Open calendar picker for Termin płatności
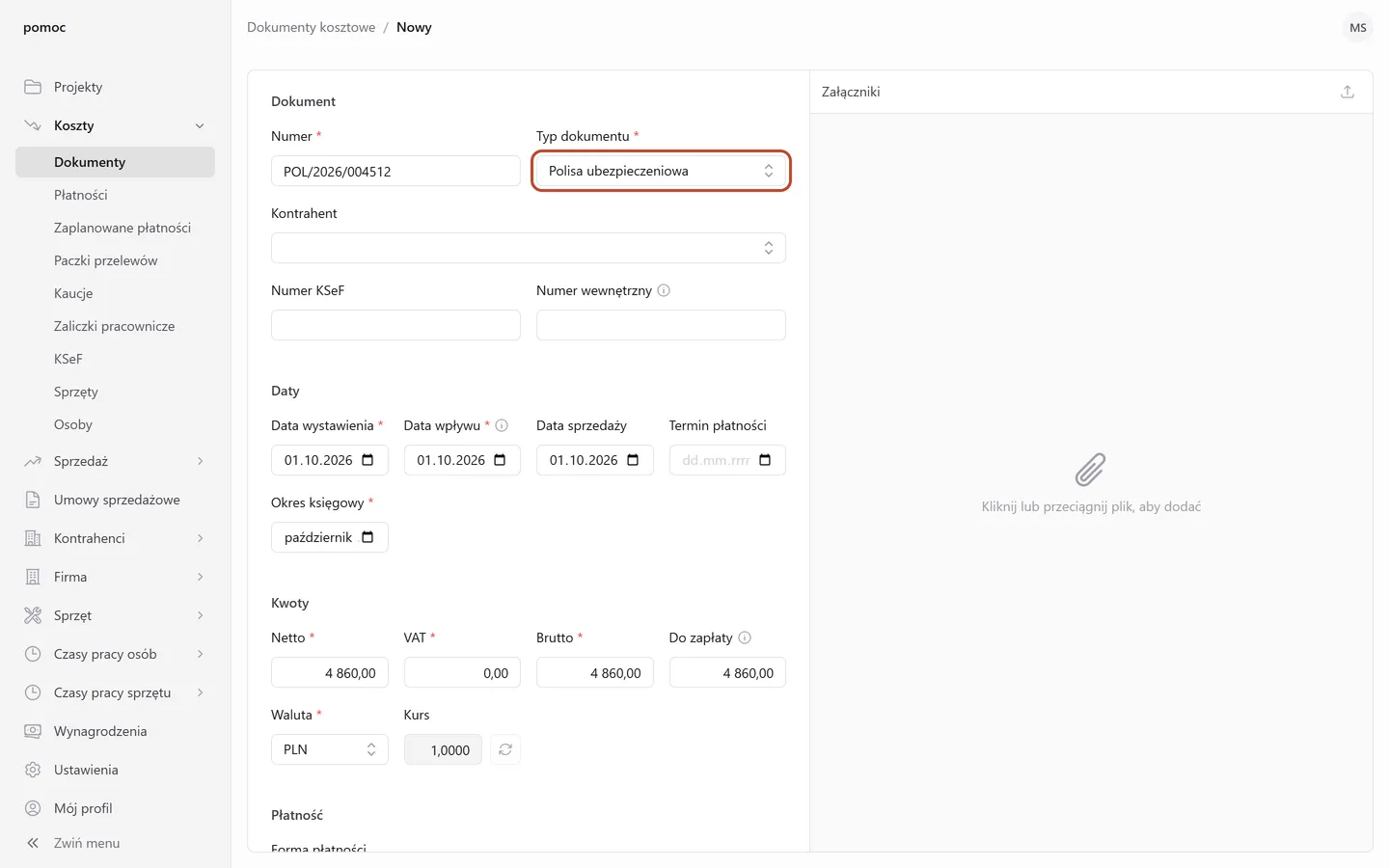This screenshot has height=868, width=1389. 765,460
